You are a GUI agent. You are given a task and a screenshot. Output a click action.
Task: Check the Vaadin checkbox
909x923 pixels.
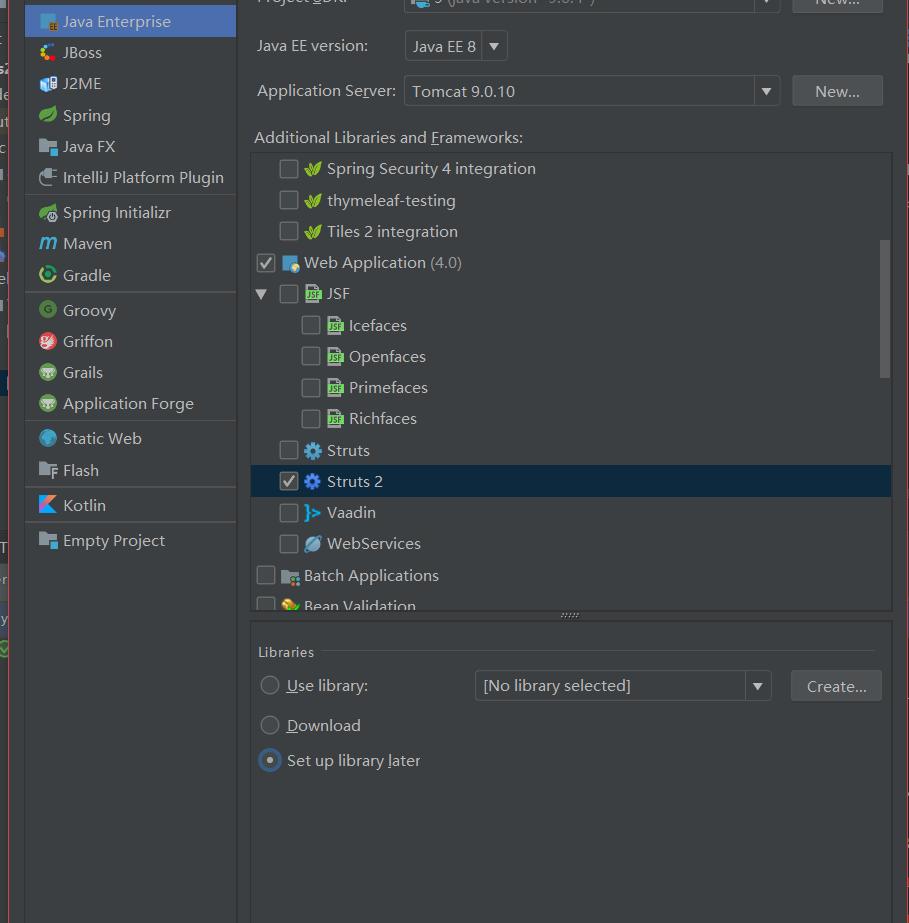tap(288, 512)
